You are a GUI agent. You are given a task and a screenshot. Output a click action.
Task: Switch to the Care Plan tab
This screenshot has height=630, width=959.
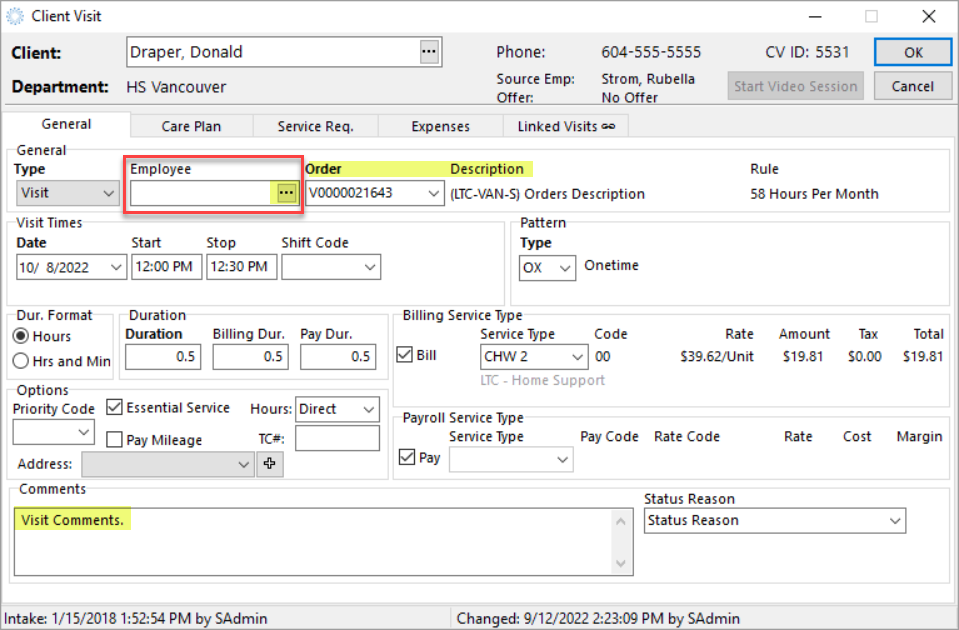point(190,125)
